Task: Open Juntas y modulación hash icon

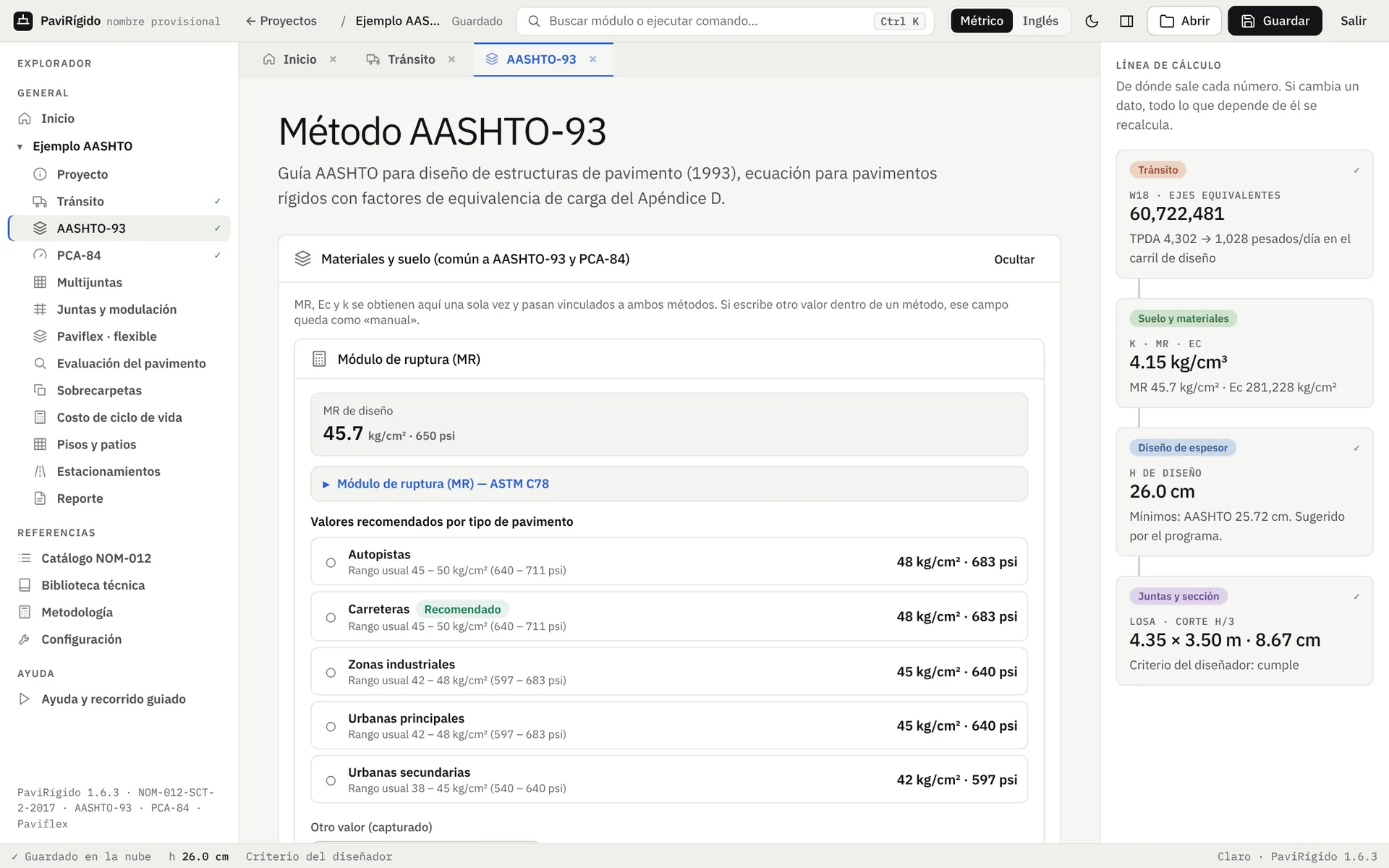Action: coord(40,310)
